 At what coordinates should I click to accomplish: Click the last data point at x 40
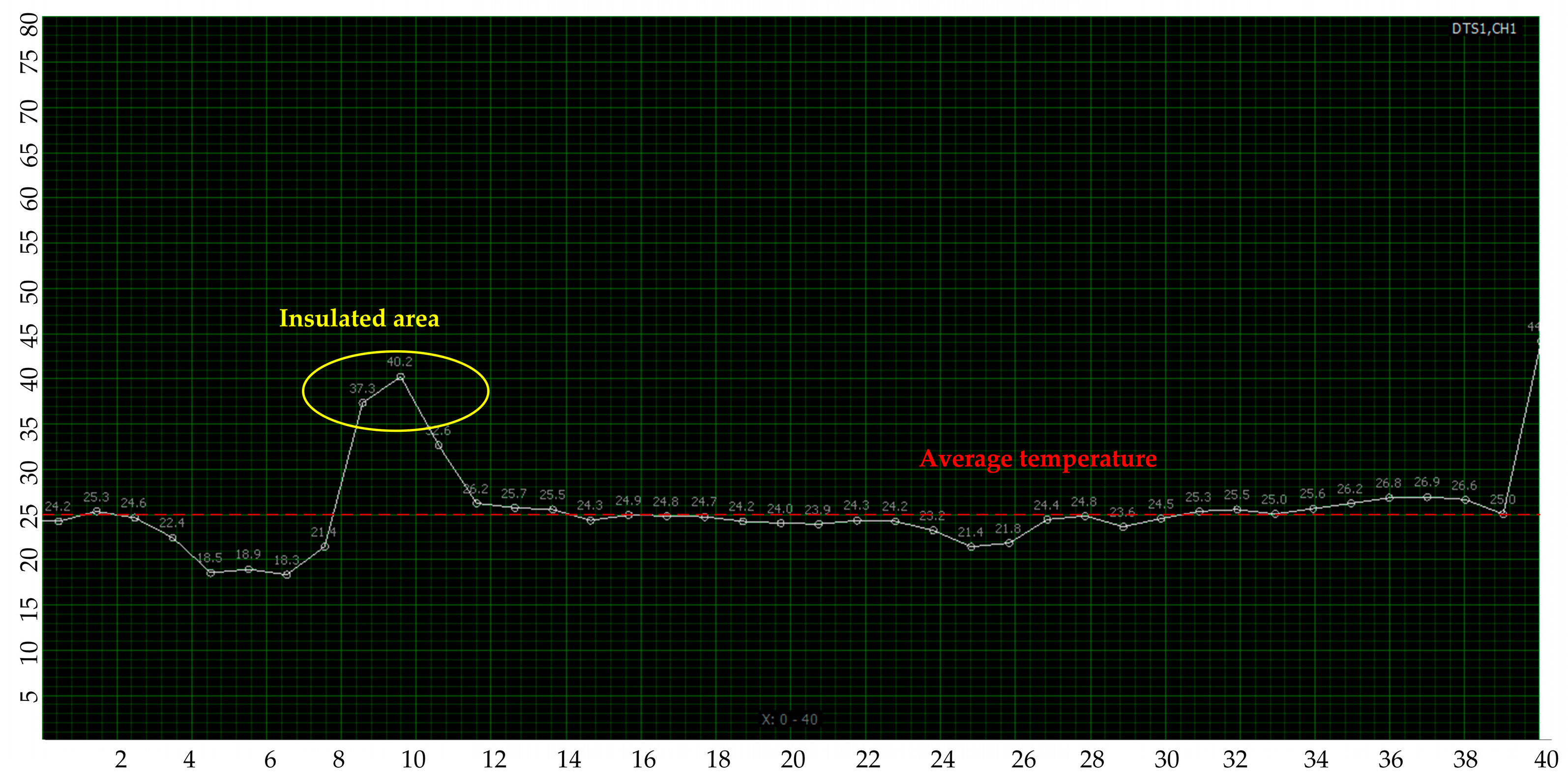tap(1539, 341)
